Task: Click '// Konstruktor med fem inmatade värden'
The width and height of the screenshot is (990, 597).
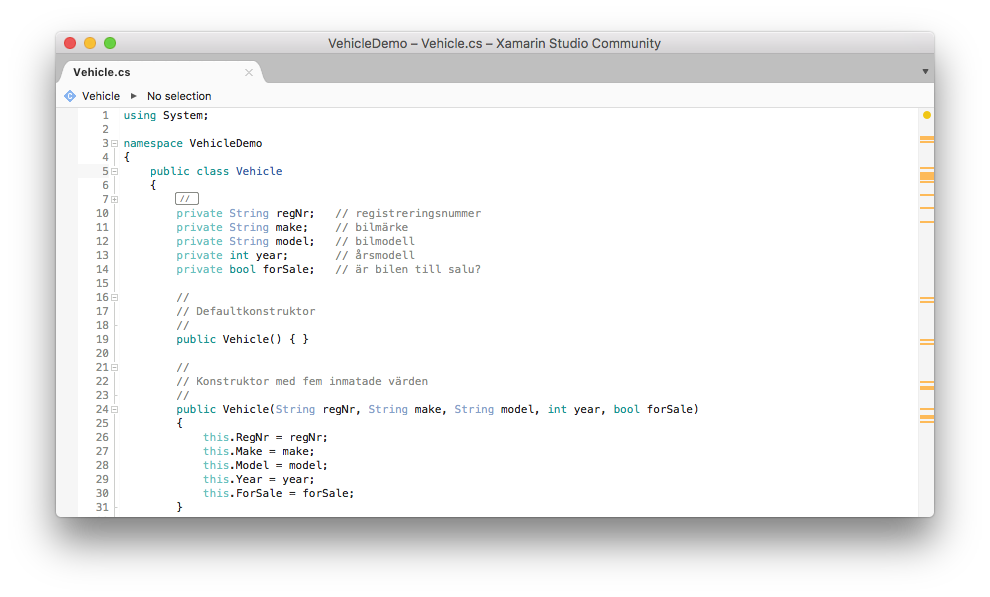Action: point(302,381)
